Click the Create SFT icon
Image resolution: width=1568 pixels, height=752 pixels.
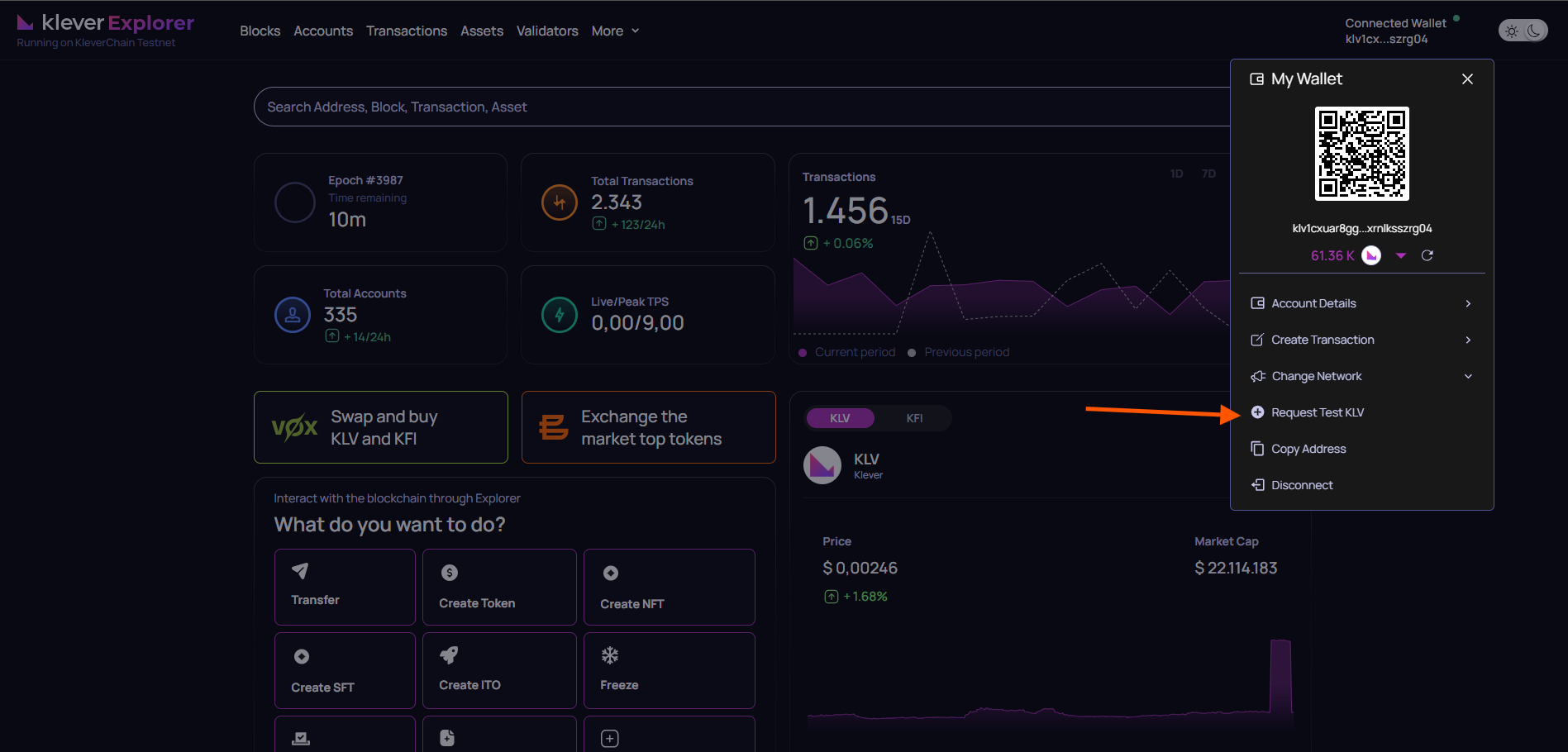coord(301,656)
